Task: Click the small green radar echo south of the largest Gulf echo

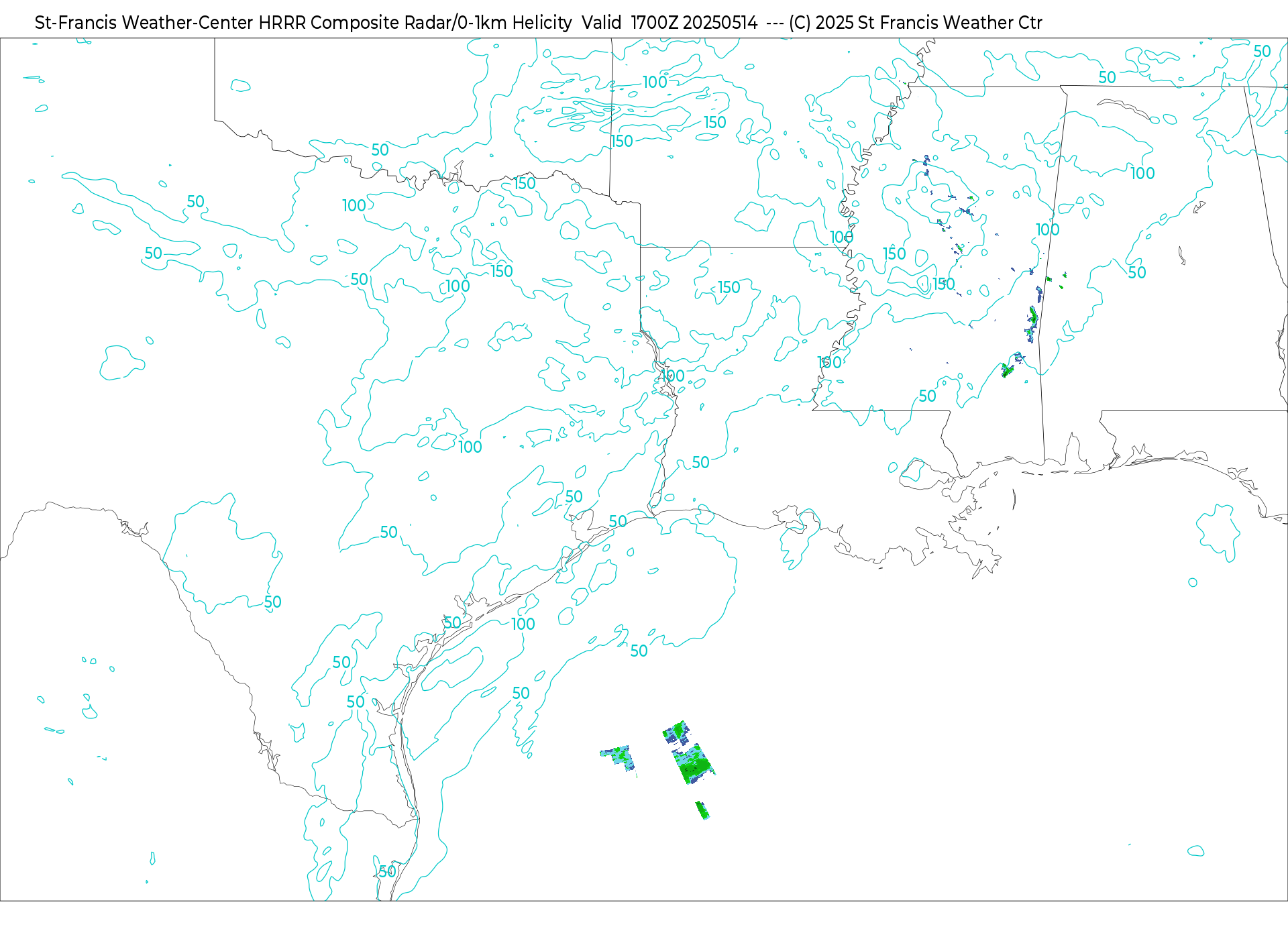Action: point(702,810)
